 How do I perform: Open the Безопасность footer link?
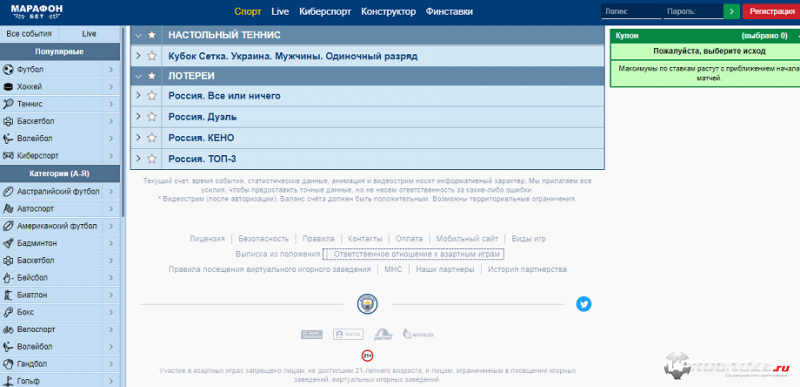coord(263,239)
